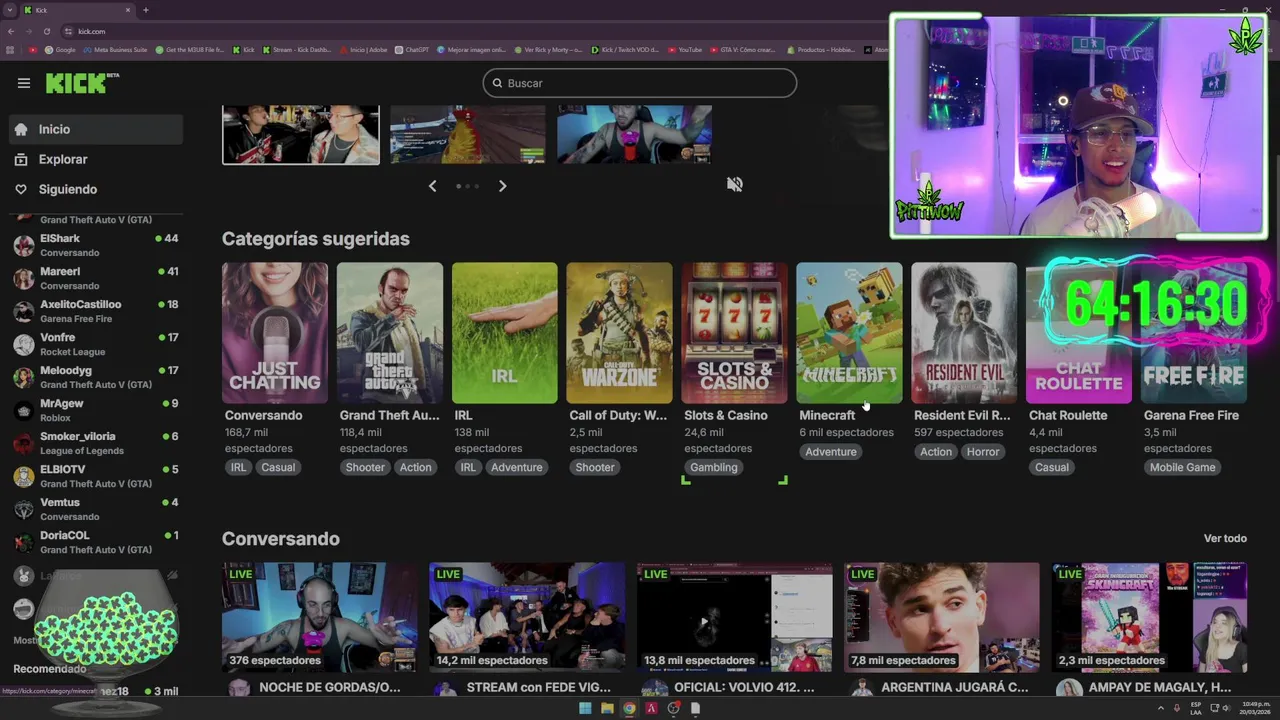Screen dimensions: 1280x720
Task: Open ElShark avatar in following list
Action: [x=24, y=245]
